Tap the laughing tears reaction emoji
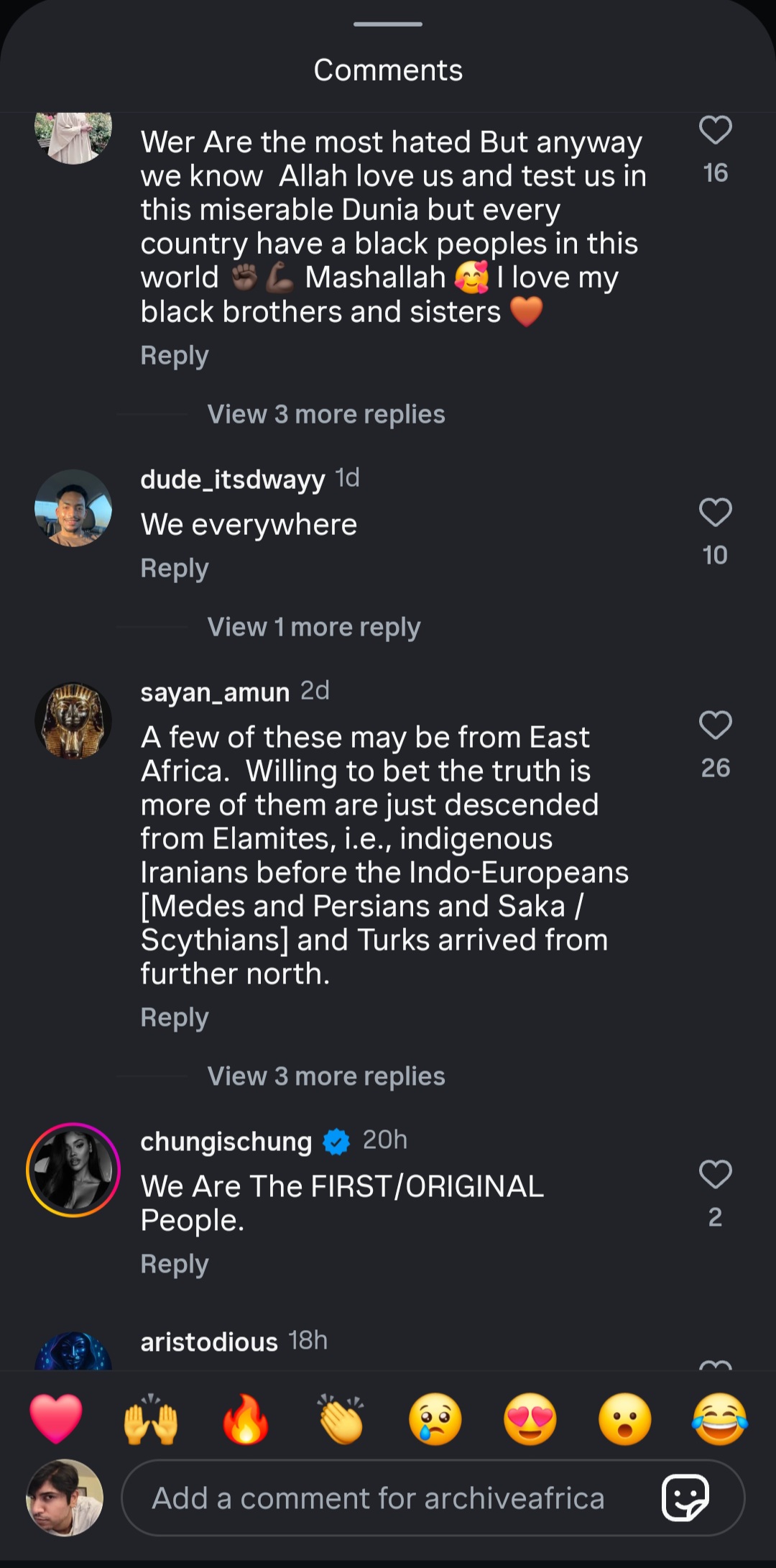The image size is (776, 1568). [x=719, y=1418]
